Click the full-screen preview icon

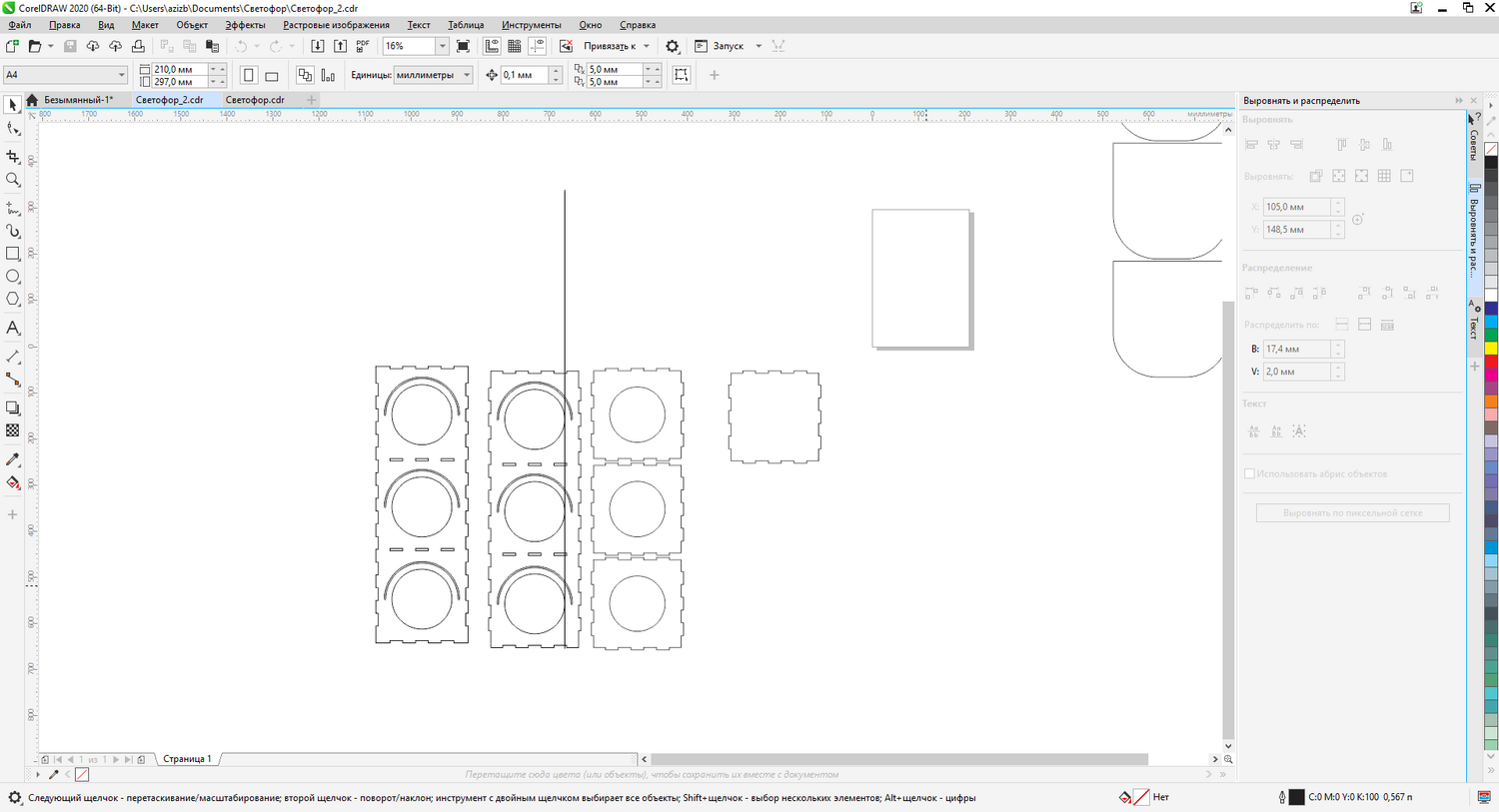[463, 46]
